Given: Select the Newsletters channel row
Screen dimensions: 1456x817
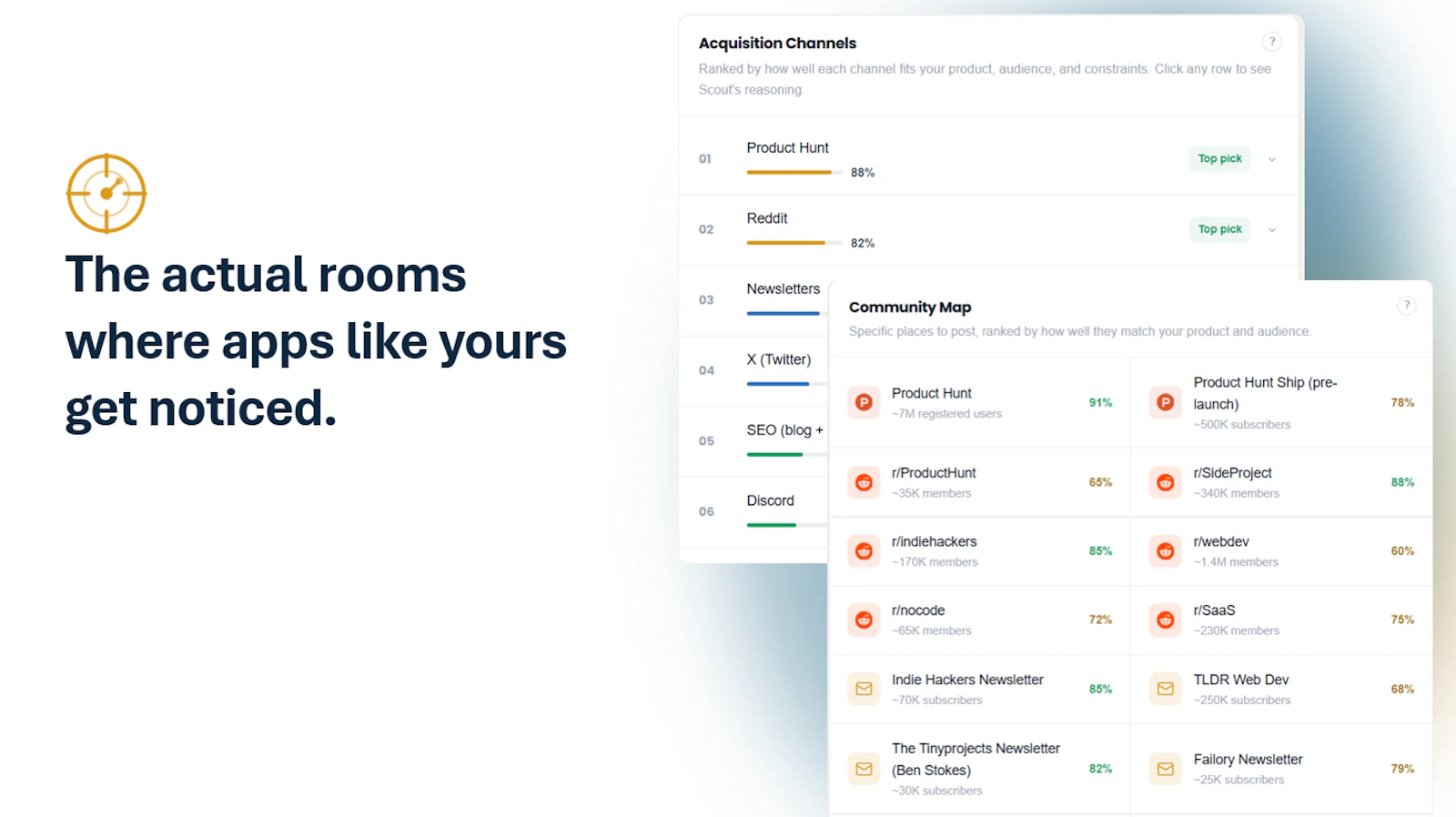Looking at the screenshot, I should tap(753, 300).
